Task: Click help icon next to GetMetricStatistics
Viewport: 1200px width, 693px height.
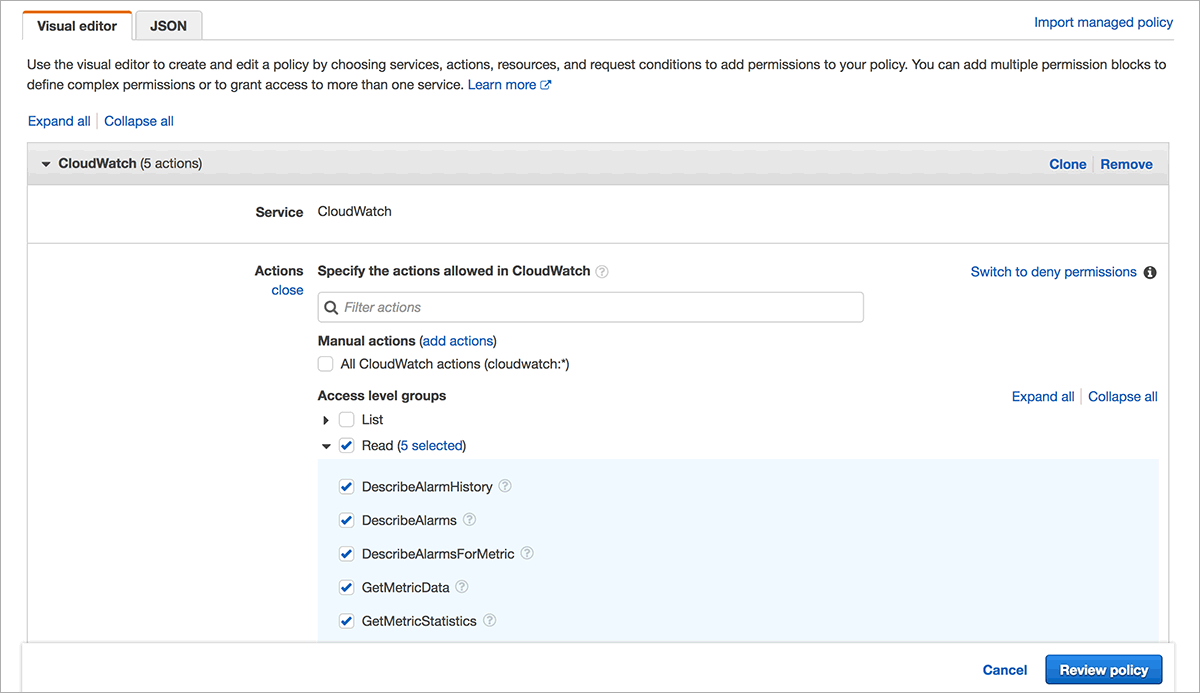Action: click(x=489, y=621)
